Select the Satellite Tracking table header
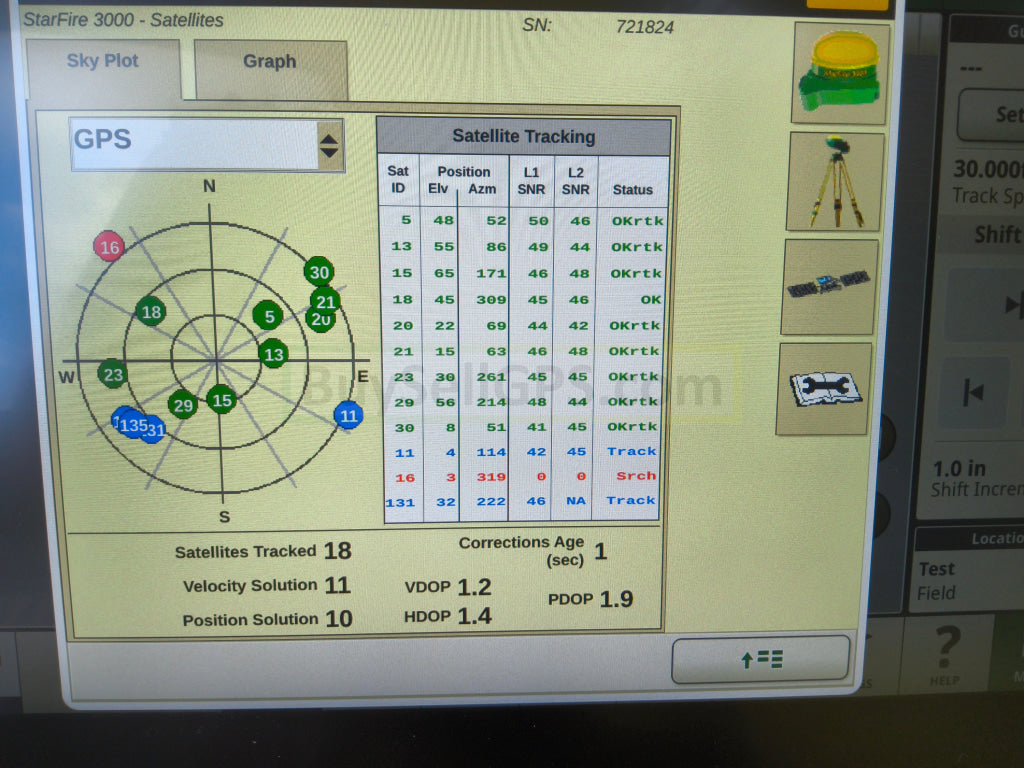The height and width of the screenshot is (768, 1024). pos(524,136)
